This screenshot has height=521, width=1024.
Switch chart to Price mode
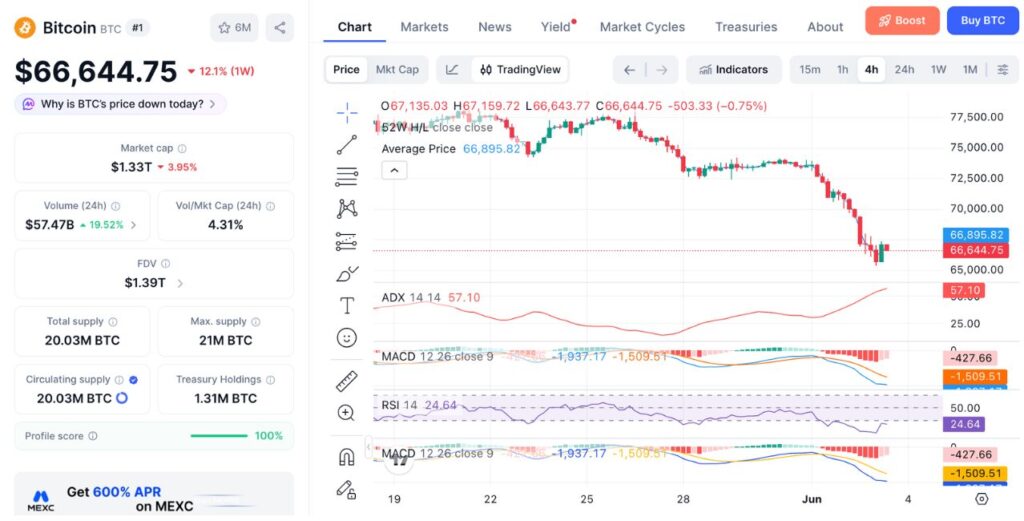(346, 70)
